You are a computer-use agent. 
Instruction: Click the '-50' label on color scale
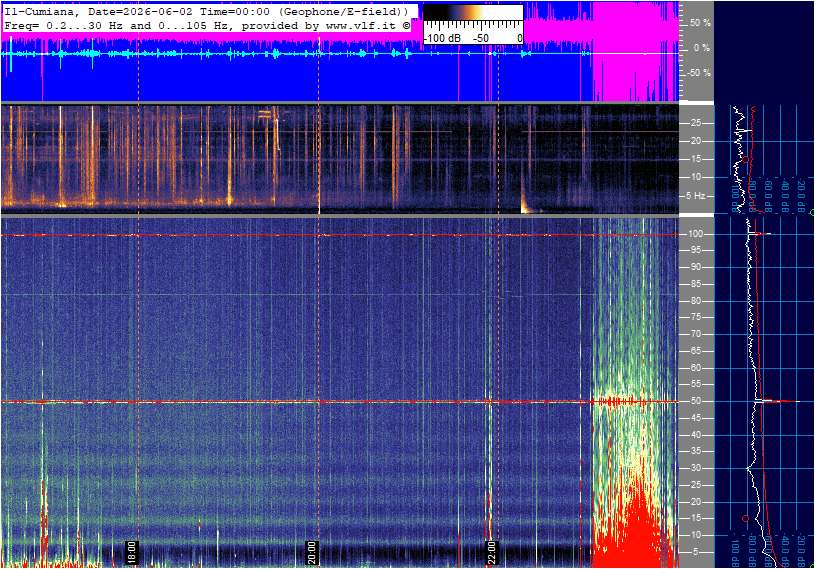(481, 38)
